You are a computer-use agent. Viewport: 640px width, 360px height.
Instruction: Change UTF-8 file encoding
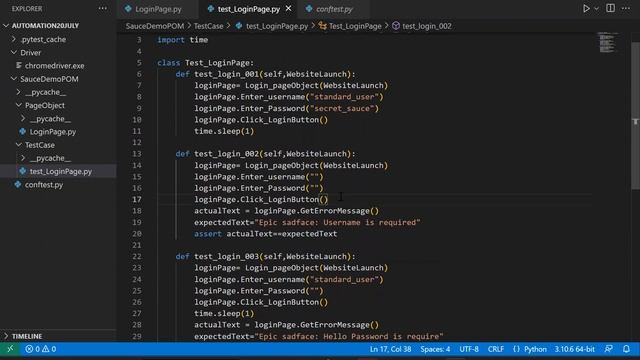click(x=469, y=349)
